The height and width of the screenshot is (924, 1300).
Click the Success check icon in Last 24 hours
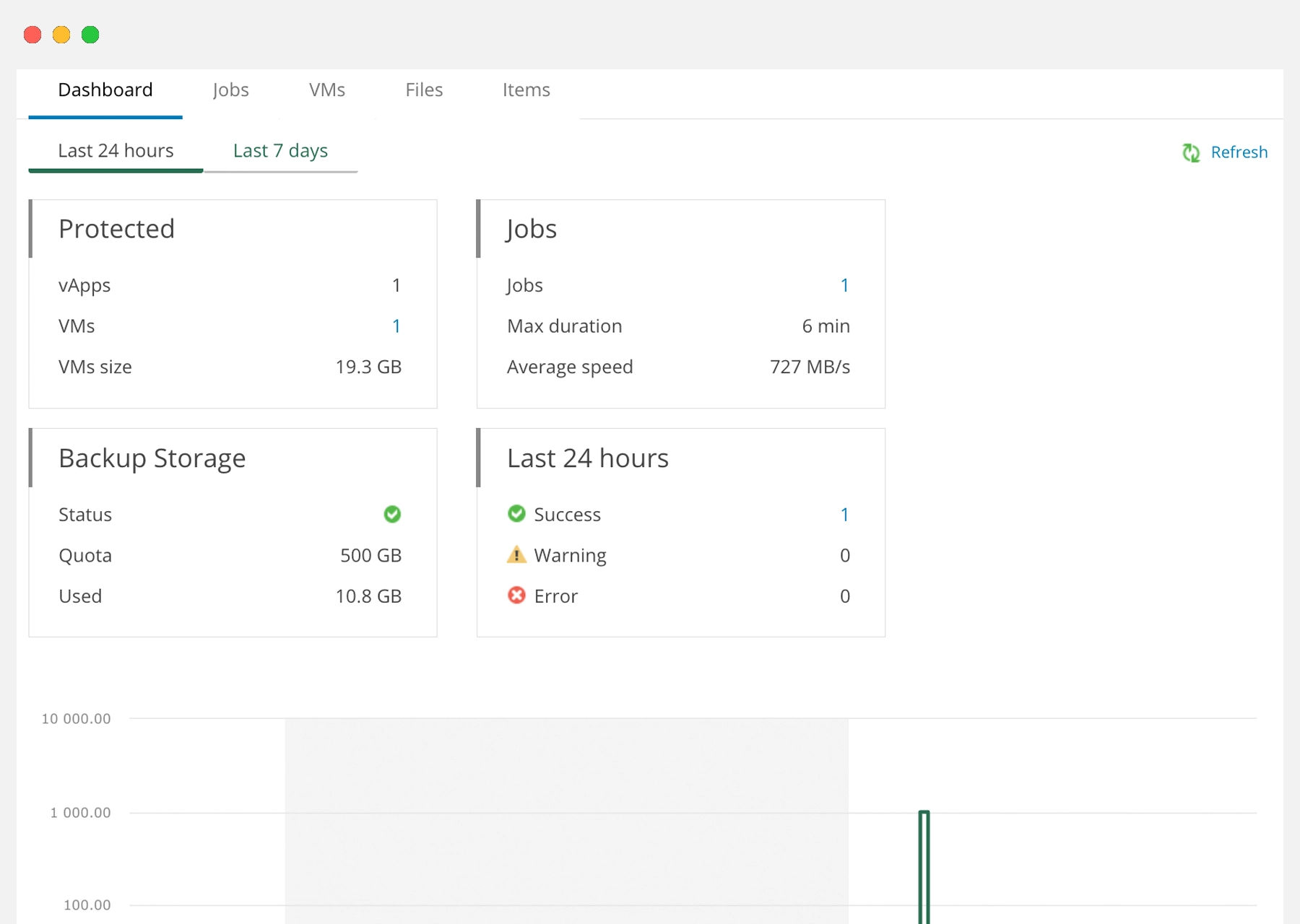516,513
